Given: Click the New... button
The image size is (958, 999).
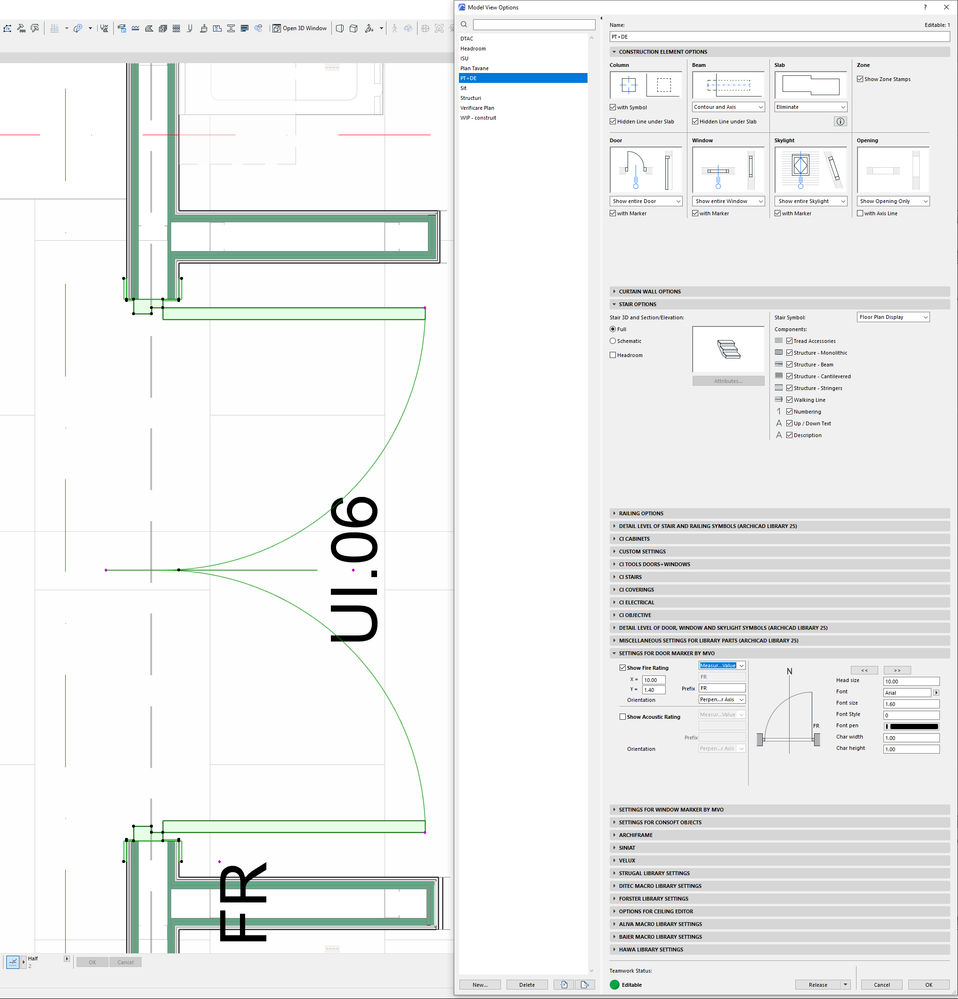Looking at the screenshot, I should pos(480,984).
